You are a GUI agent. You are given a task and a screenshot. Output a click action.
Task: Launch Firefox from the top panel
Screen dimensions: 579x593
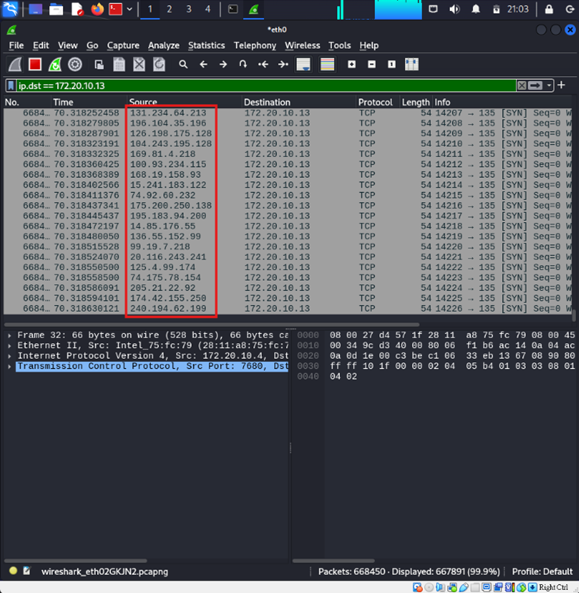(x=97, y=9)
